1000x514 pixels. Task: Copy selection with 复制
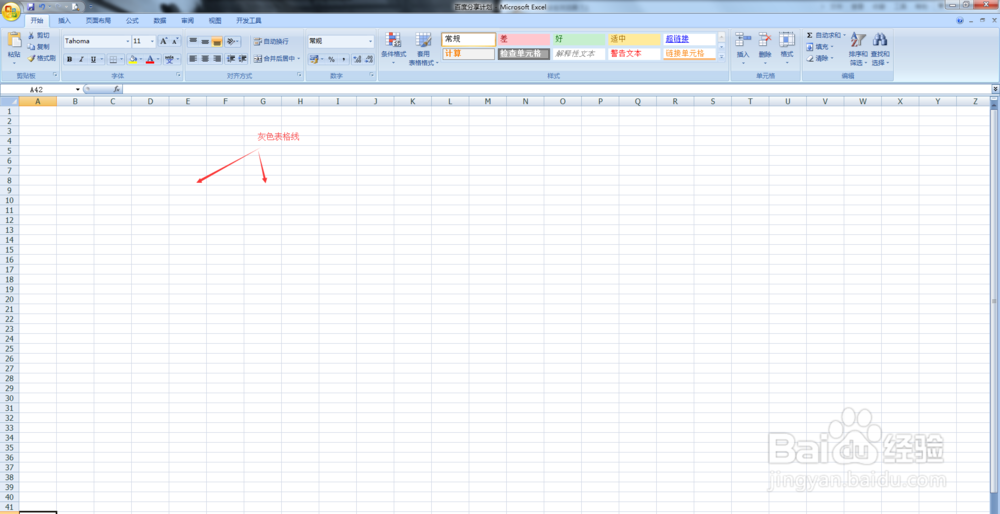[x=38, y=47]
